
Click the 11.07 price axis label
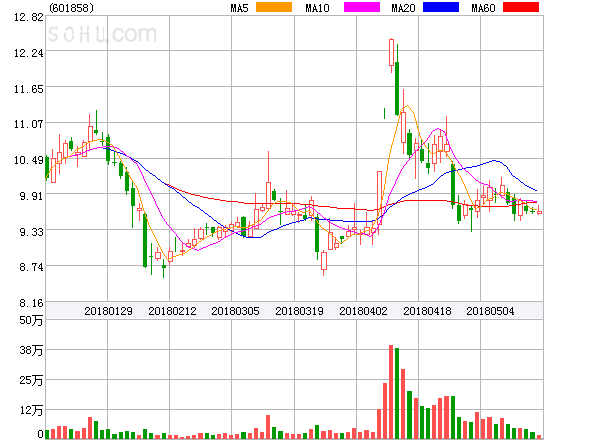[29, 124]
